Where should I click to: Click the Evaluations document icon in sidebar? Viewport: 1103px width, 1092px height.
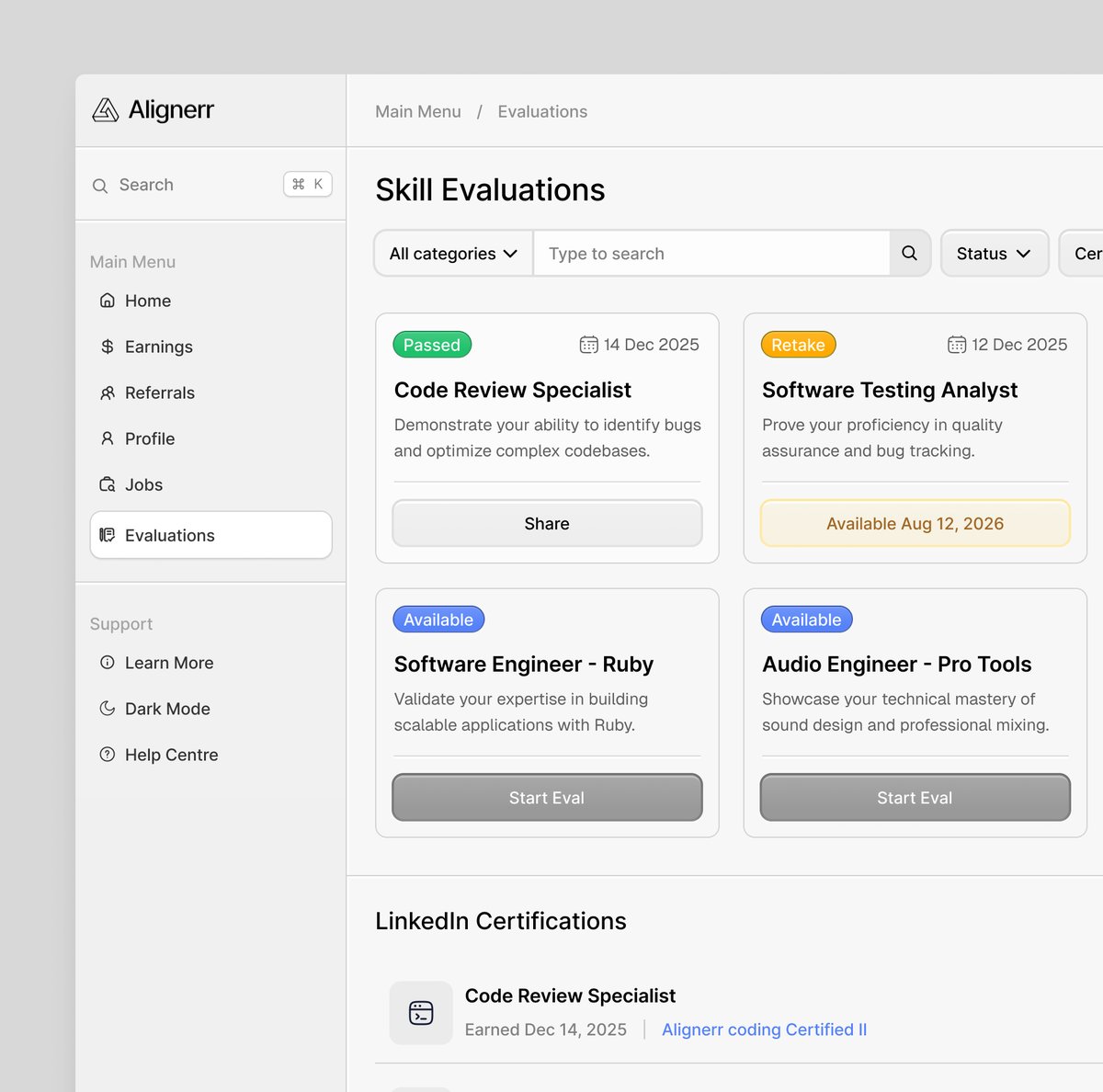pos(108,535)
